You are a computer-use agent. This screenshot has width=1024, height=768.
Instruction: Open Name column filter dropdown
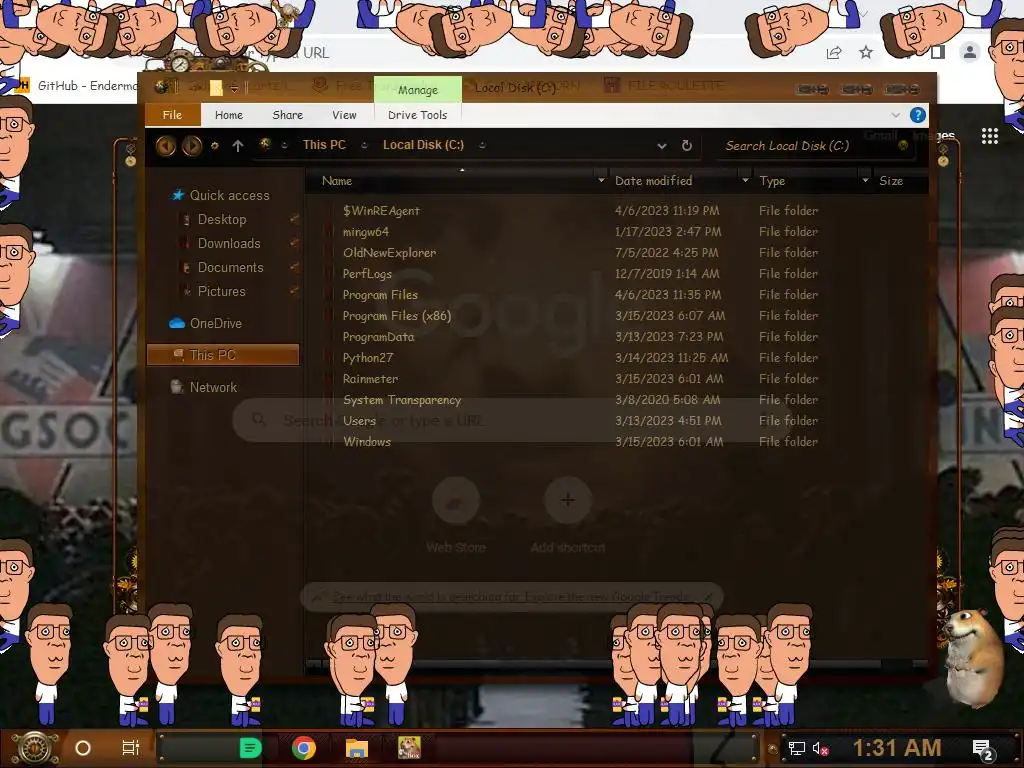pos(601,180)
